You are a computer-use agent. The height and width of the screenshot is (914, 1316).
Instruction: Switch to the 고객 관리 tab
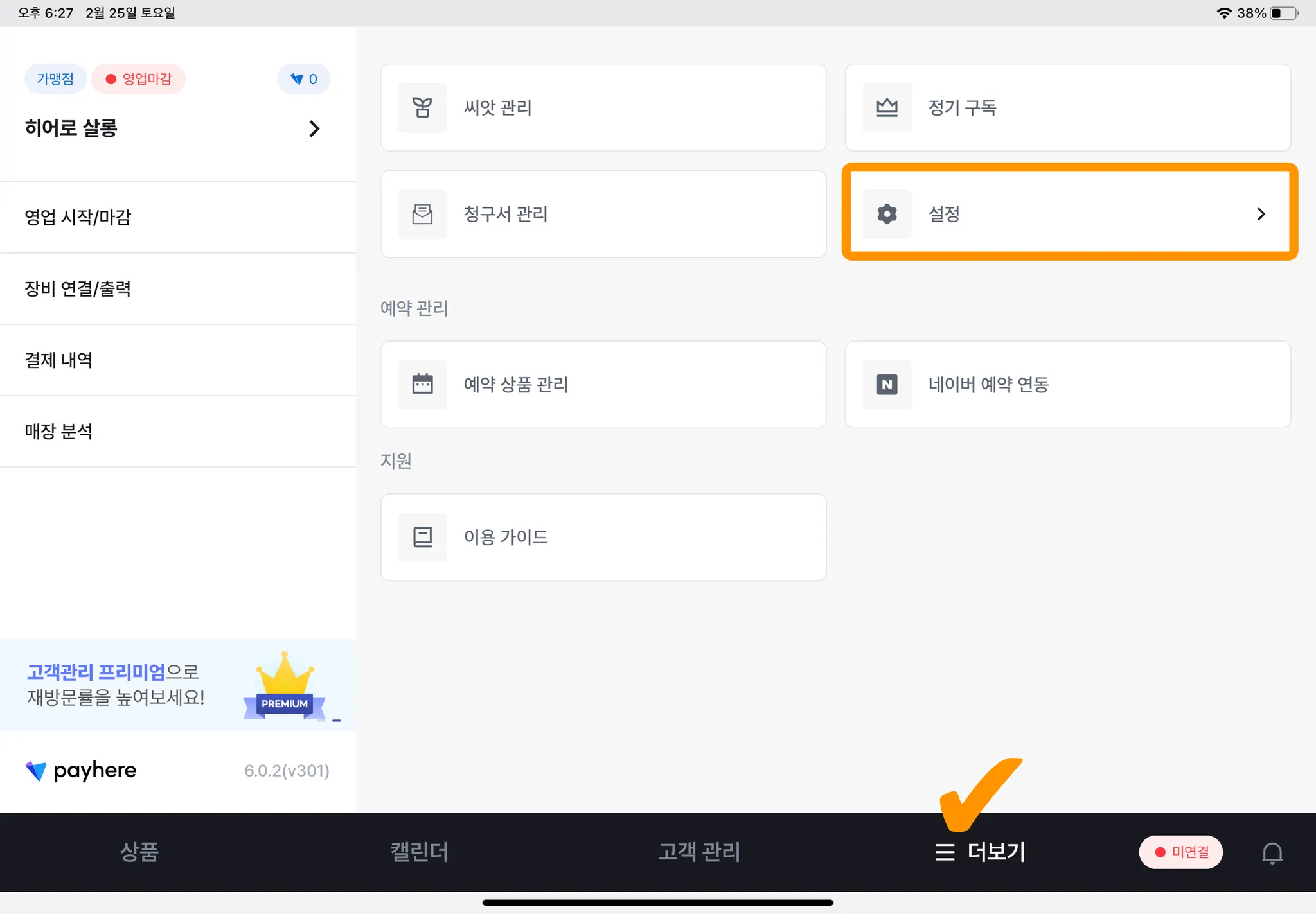pos(698,852)
